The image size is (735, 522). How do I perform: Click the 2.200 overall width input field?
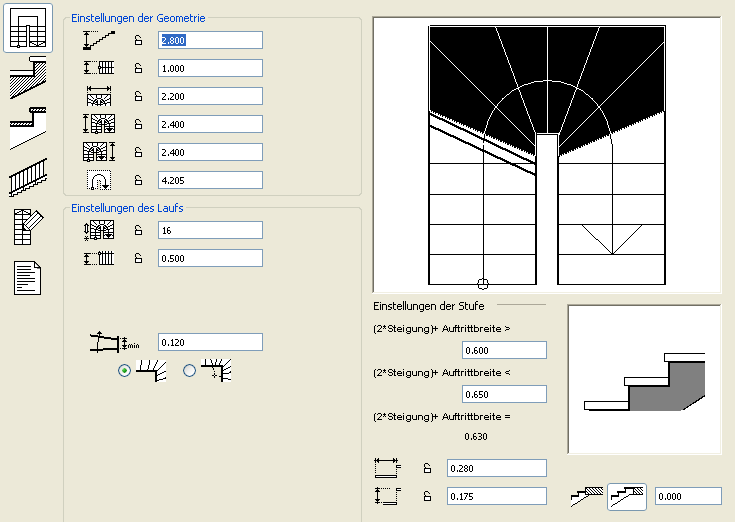coord(210,96)
